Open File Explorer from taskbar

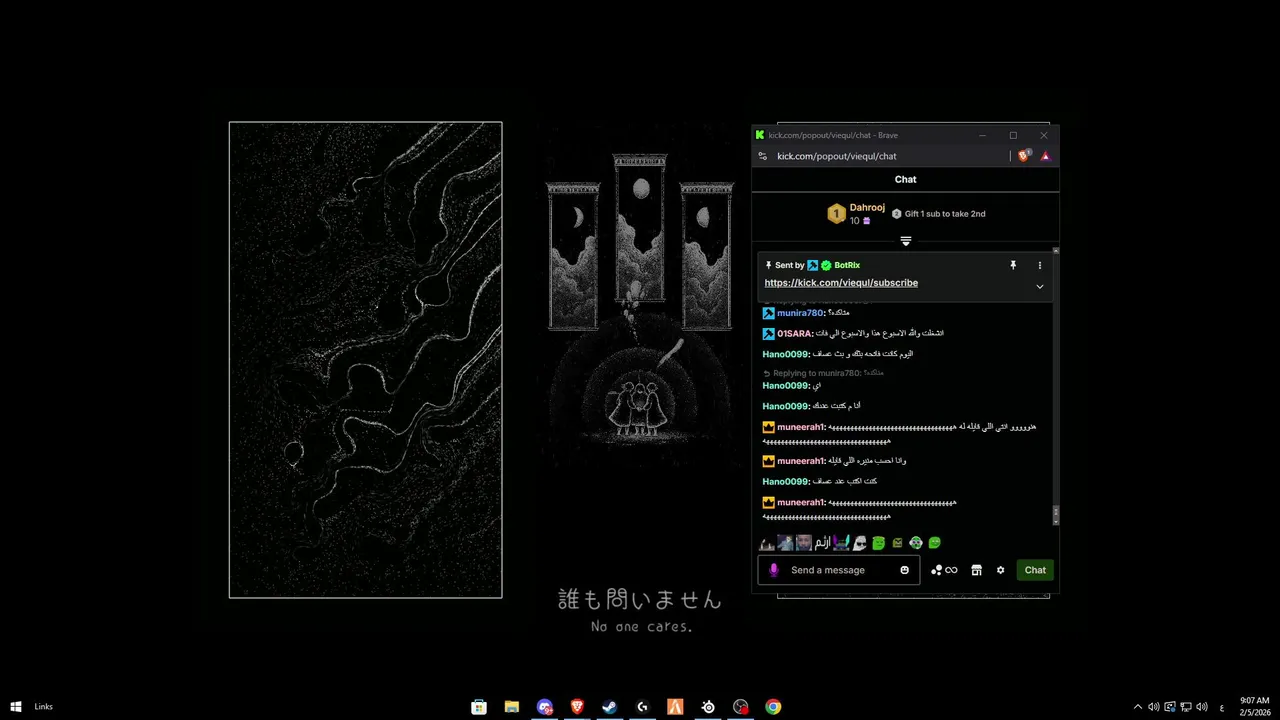tap(512, 707)
